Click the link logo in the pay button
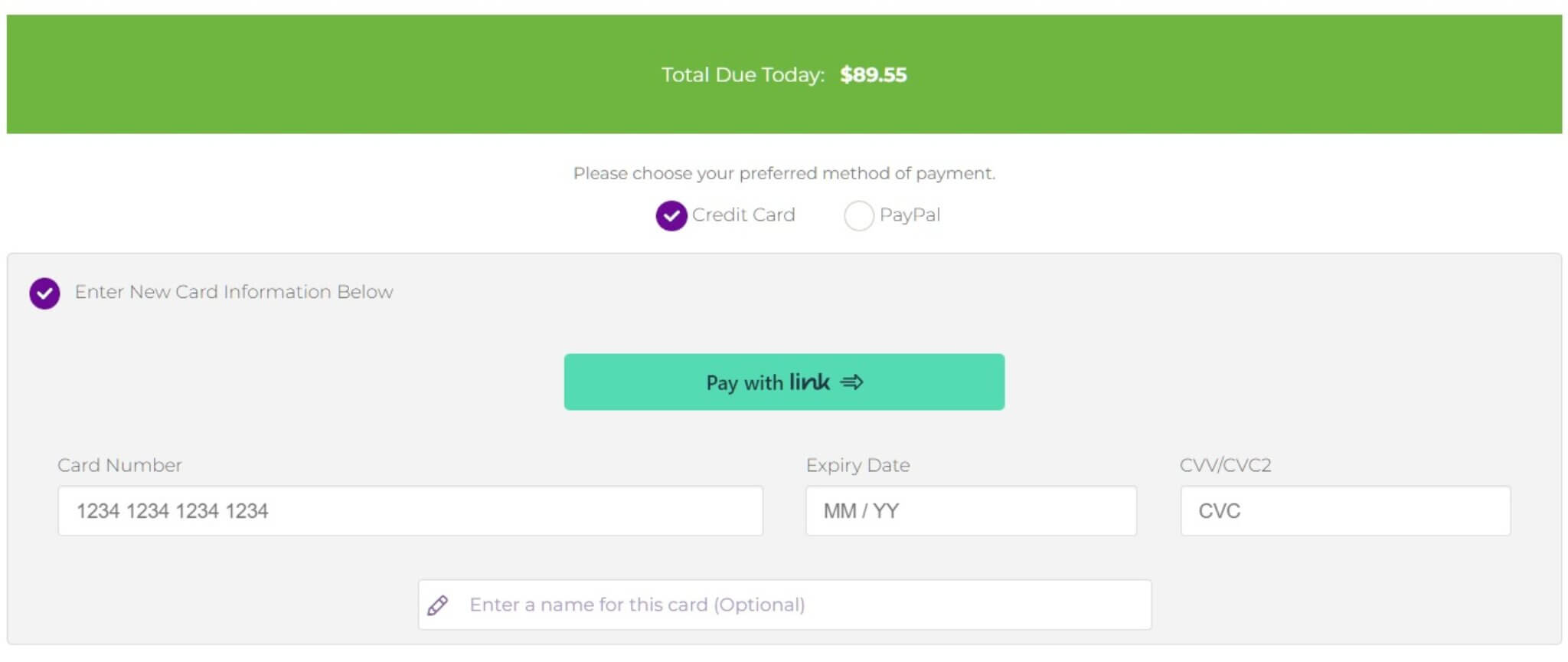Image resolution: width=1568 pixels, height=662 pixels. pyautogui.click(x=809, y=381)
